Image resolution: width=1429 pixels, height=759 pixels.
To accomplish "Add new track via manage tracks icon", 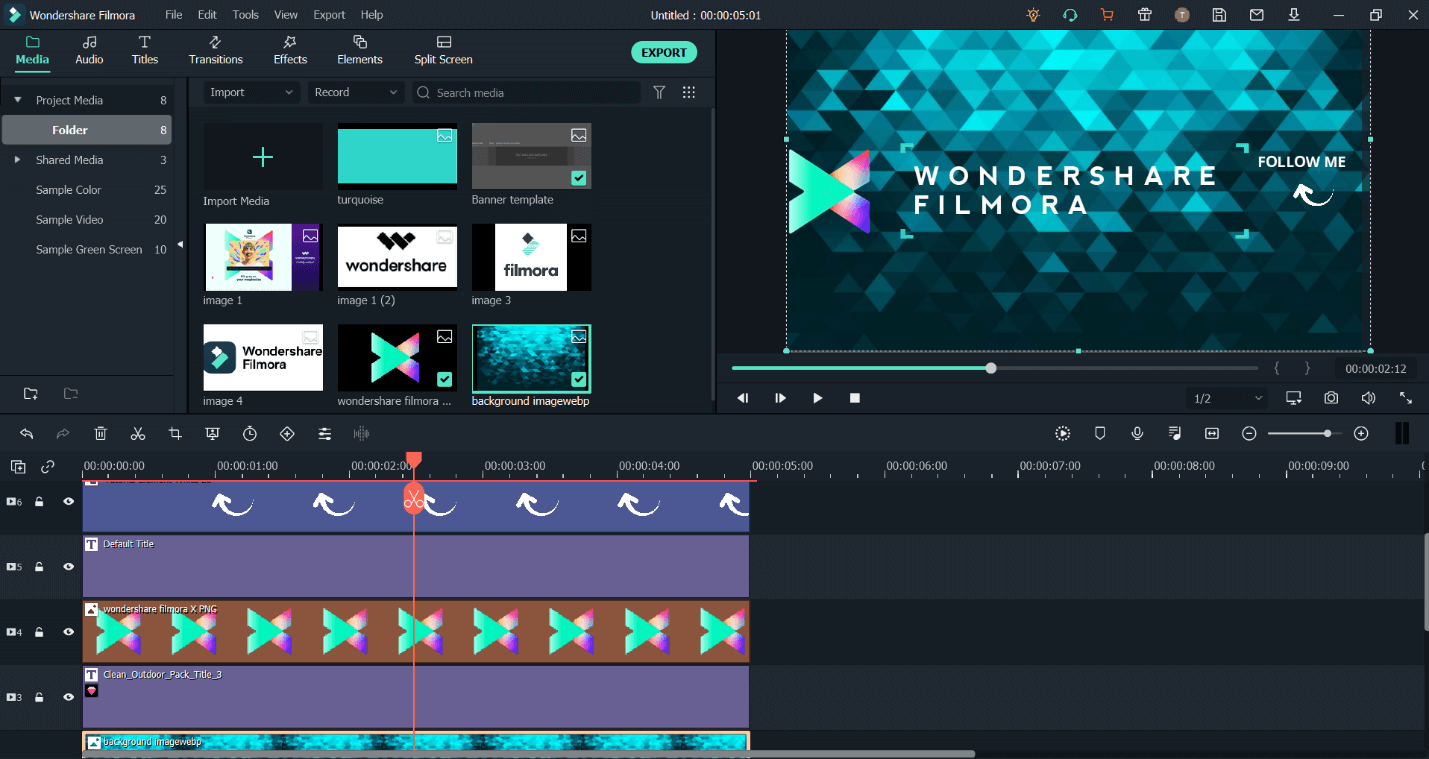I will [x=18, y=466].
